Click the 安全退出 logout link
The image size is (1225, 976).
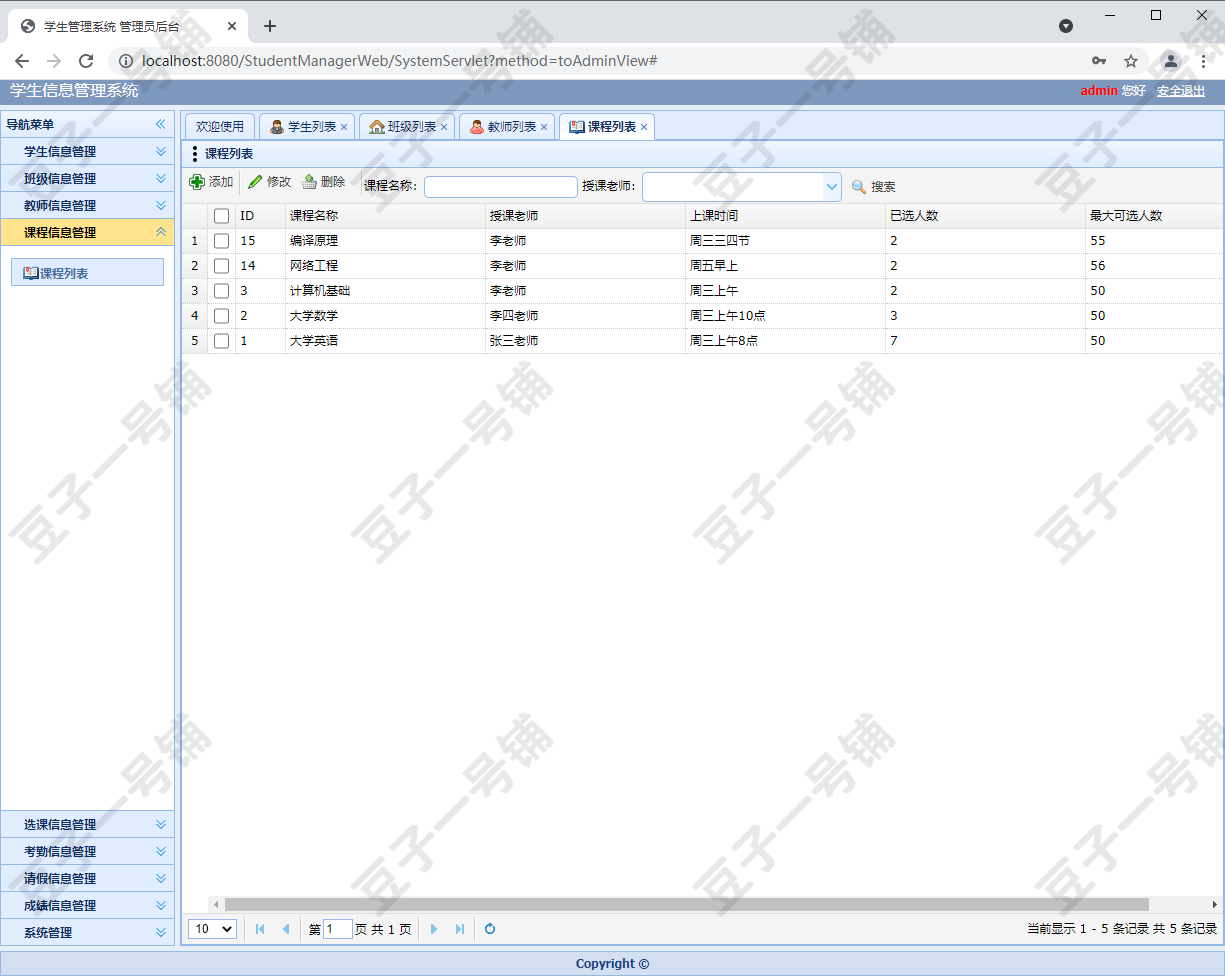[1180, 90]
